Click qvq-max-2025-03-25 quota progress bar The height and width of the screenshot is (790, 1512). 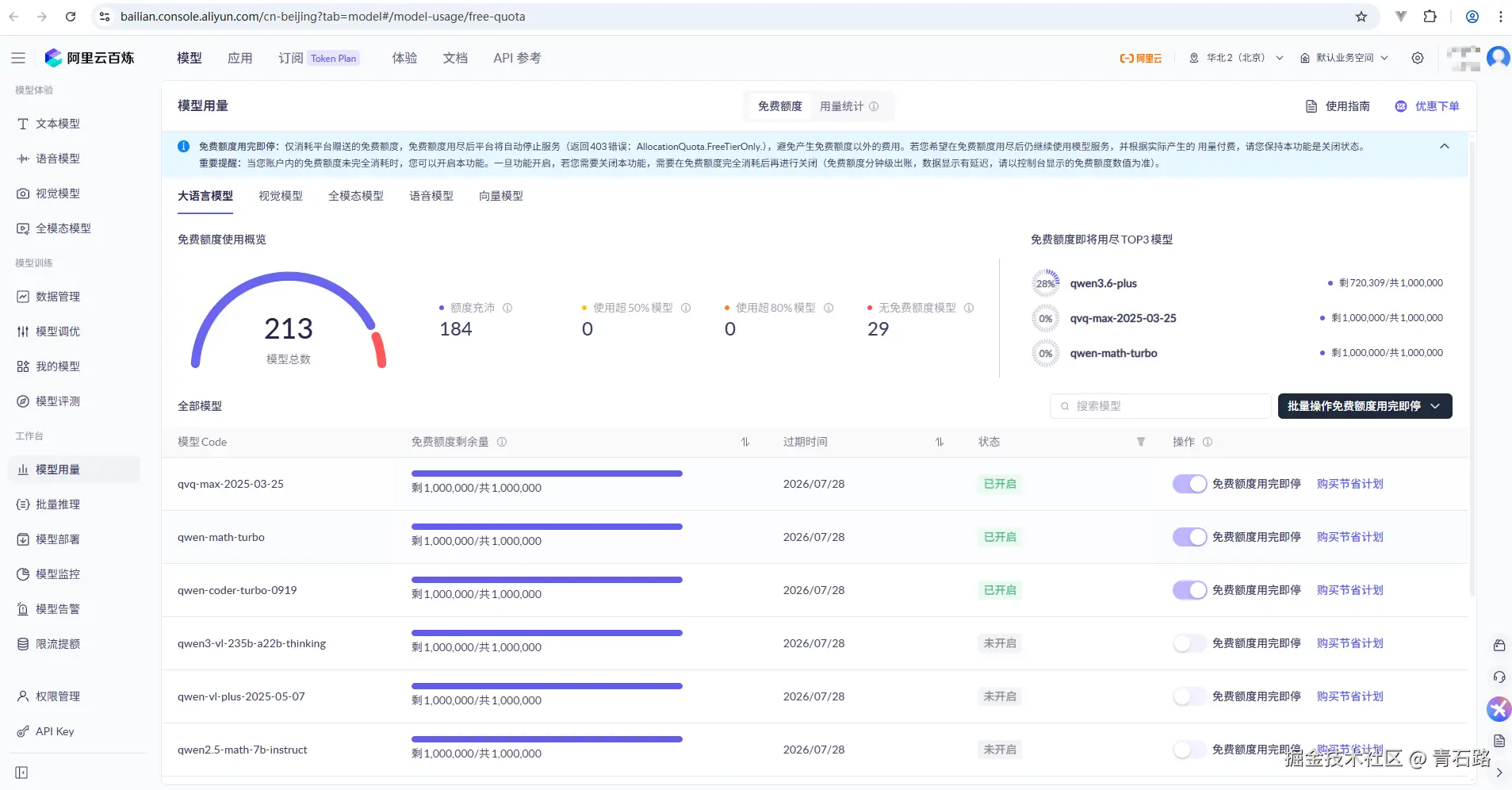tap(547, 474)
